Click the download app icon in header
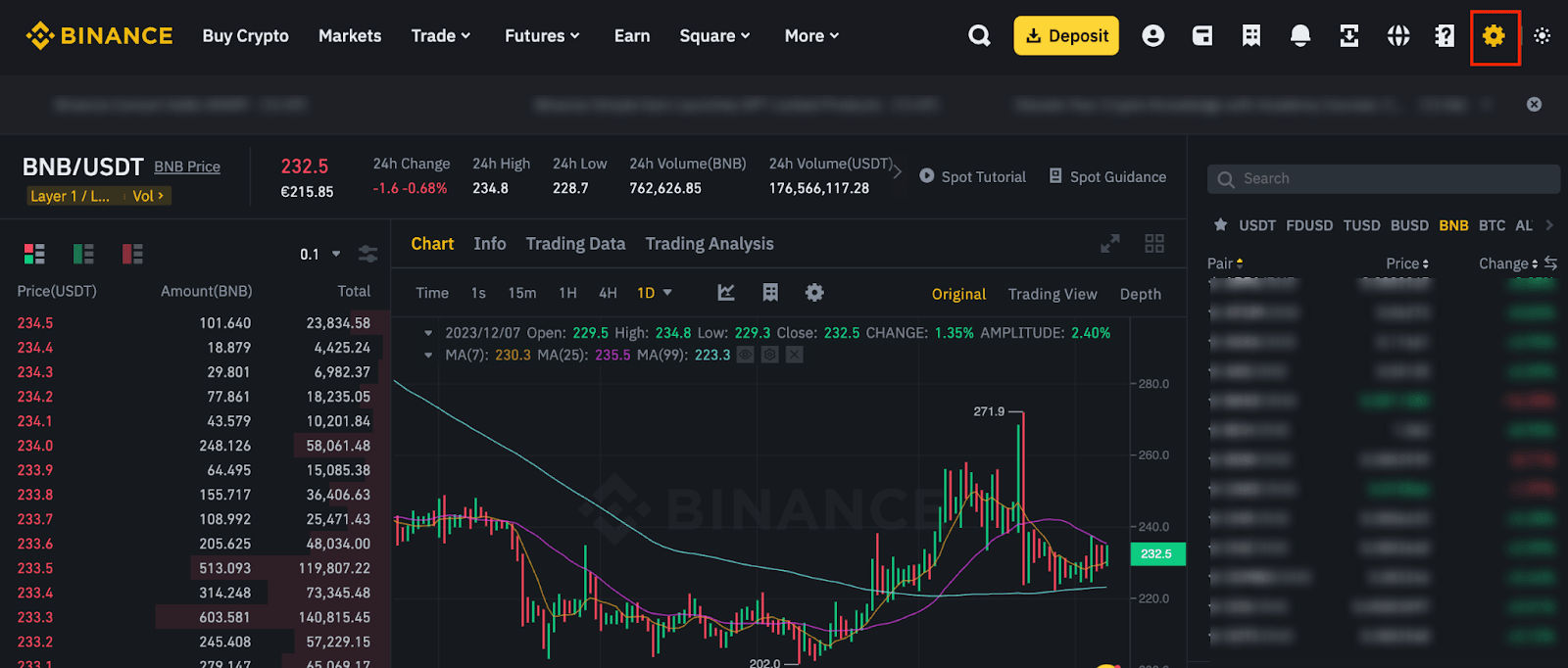 coord(1349,36)
